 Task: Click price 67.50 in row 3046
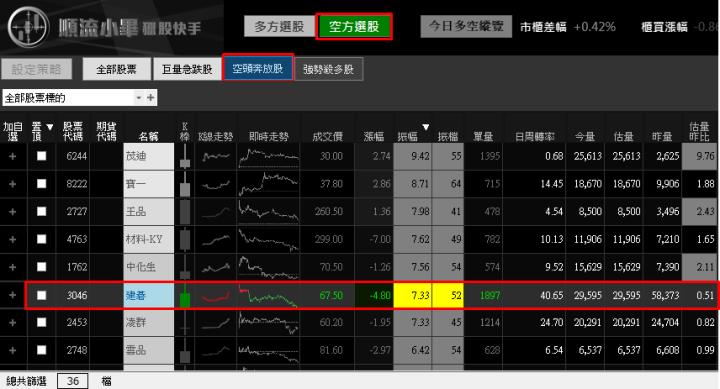pos(331,295)
